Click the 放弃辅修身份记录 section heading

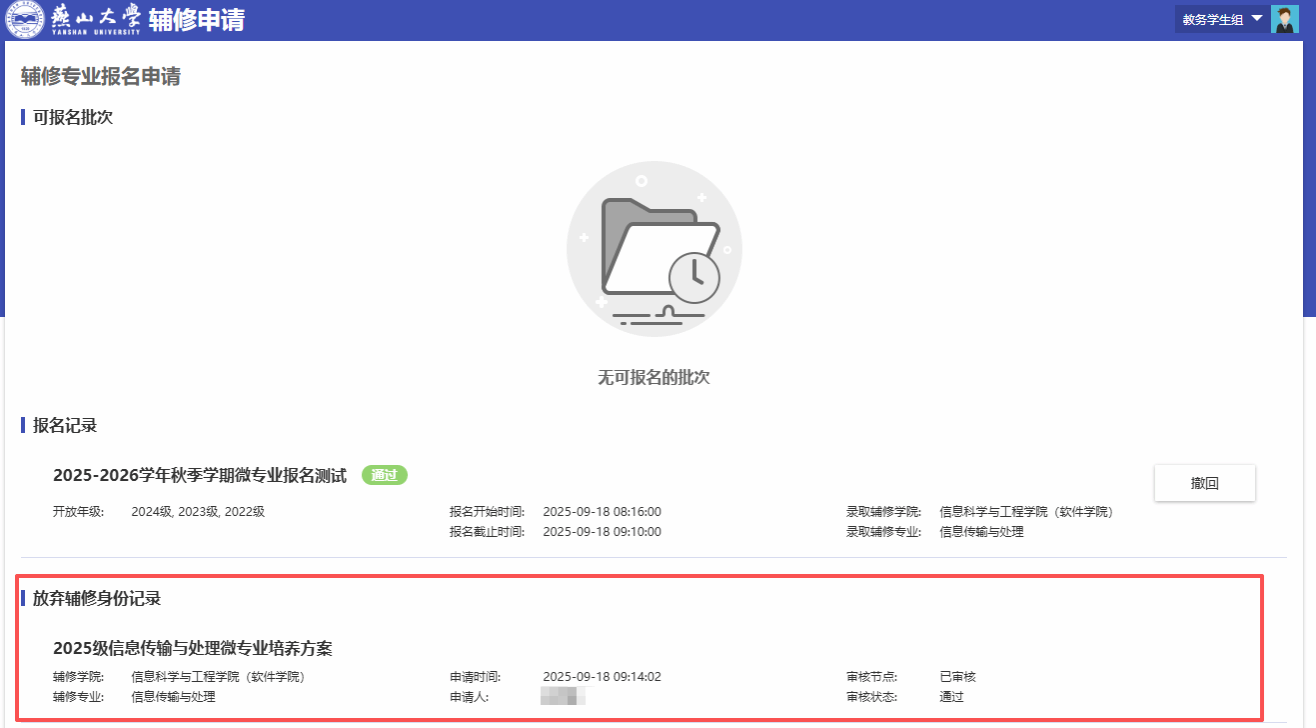[97, 598]
